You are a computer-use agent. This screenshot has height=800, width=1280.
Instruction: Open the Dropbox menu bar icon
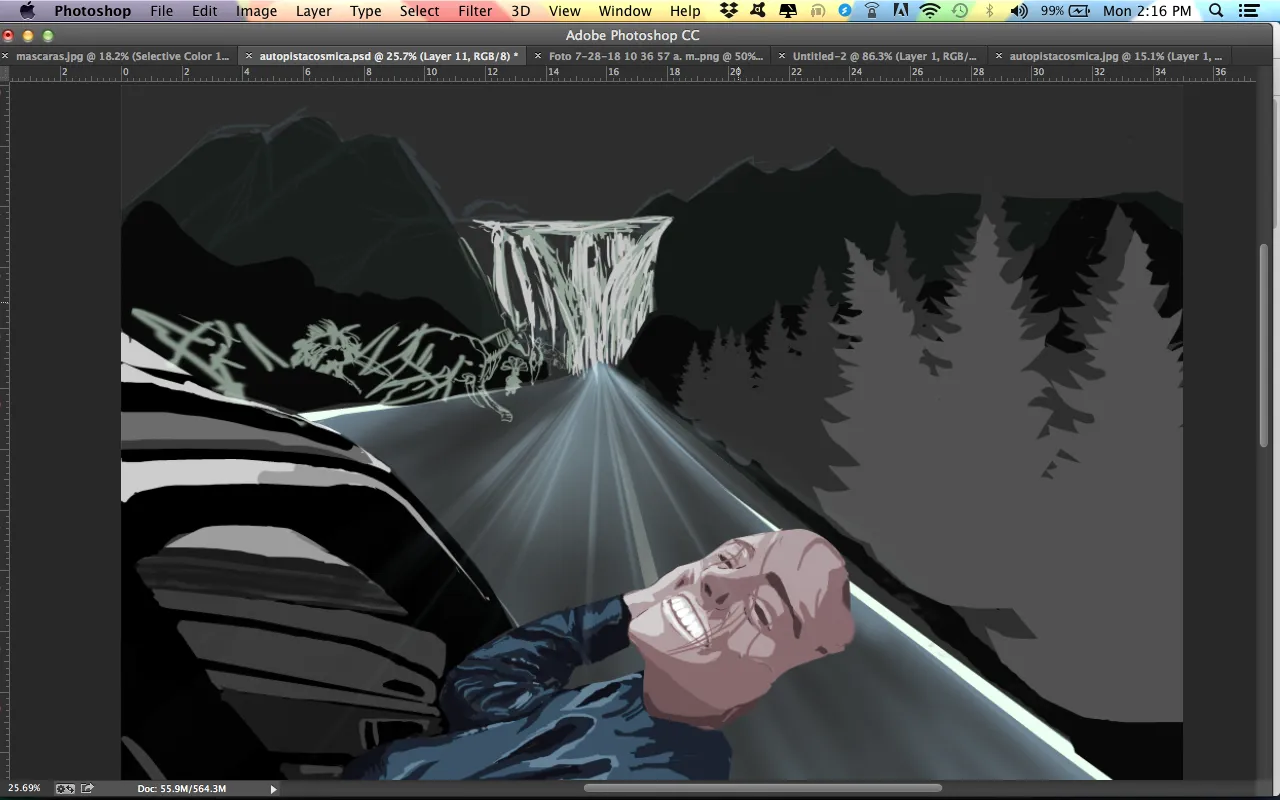[729, 11]
